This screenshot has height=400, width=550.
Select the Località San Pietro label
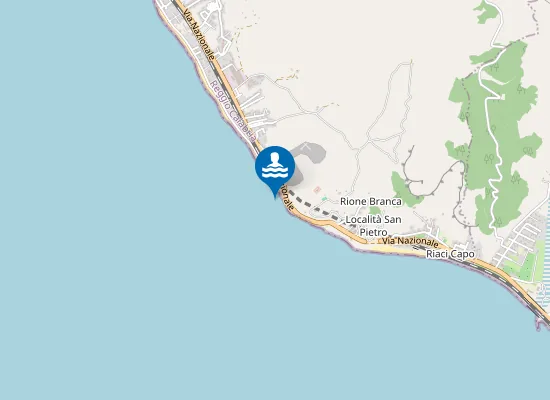[374, 226]
